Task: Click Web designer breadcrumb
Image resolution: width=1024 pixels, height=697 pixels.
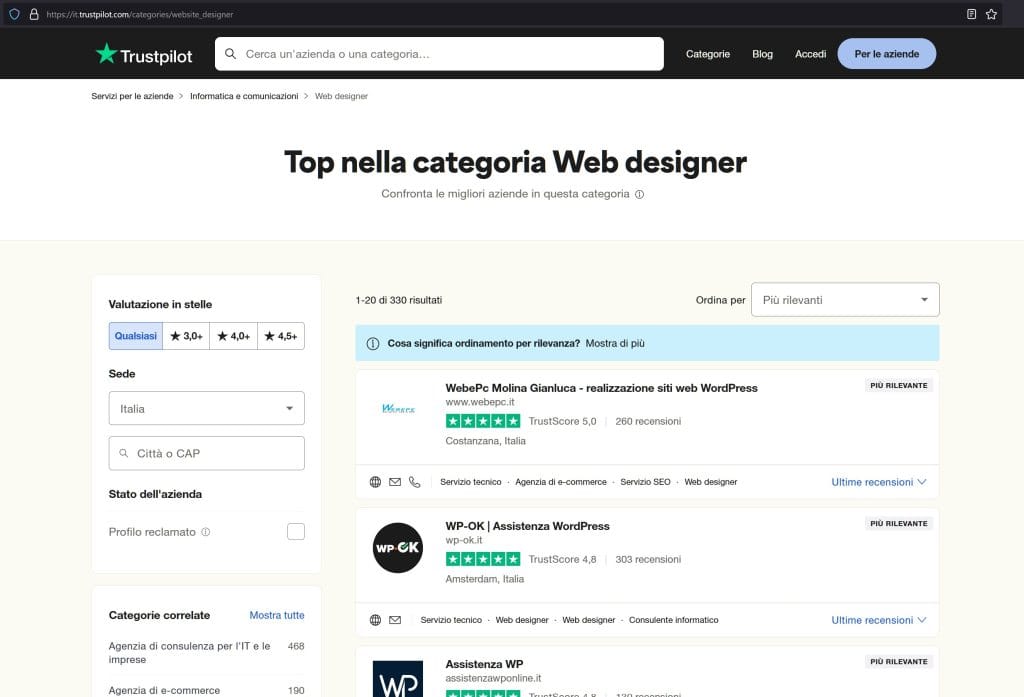Action: point(342,96)
